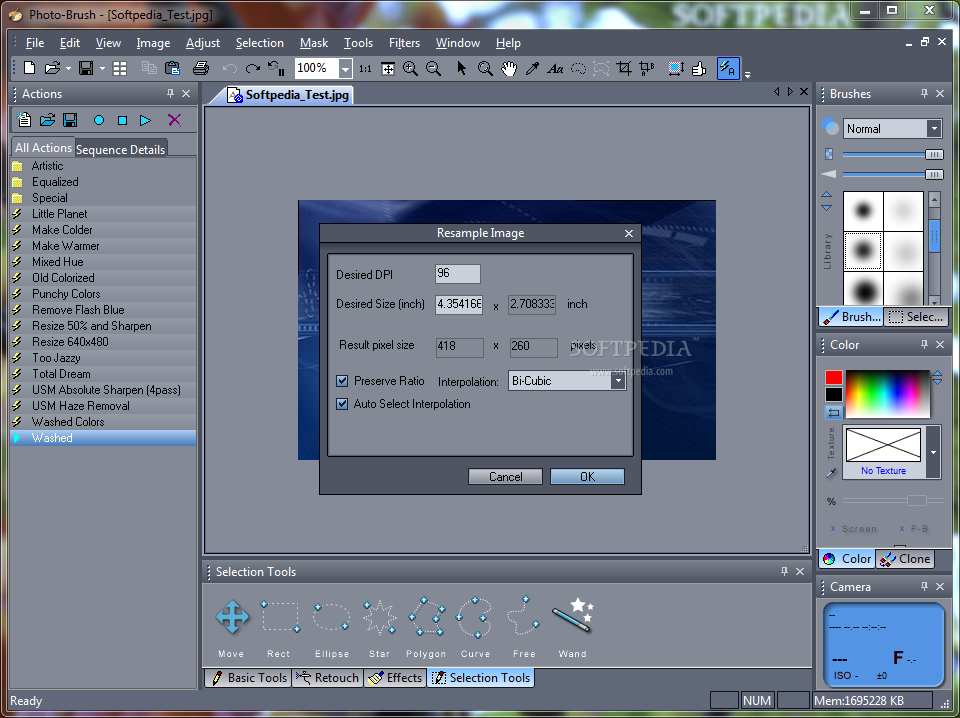Select the Hand pan tool
The height and width of the screenshot is (718, 960).
509,68
